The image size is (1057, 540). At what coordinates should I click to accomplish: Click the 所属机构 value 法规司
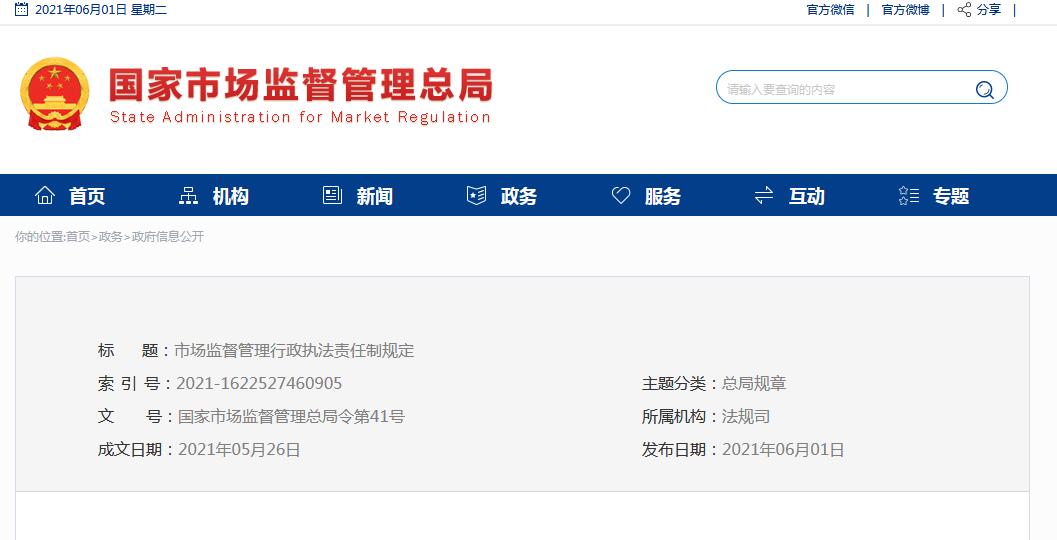[x=746, y=417]
